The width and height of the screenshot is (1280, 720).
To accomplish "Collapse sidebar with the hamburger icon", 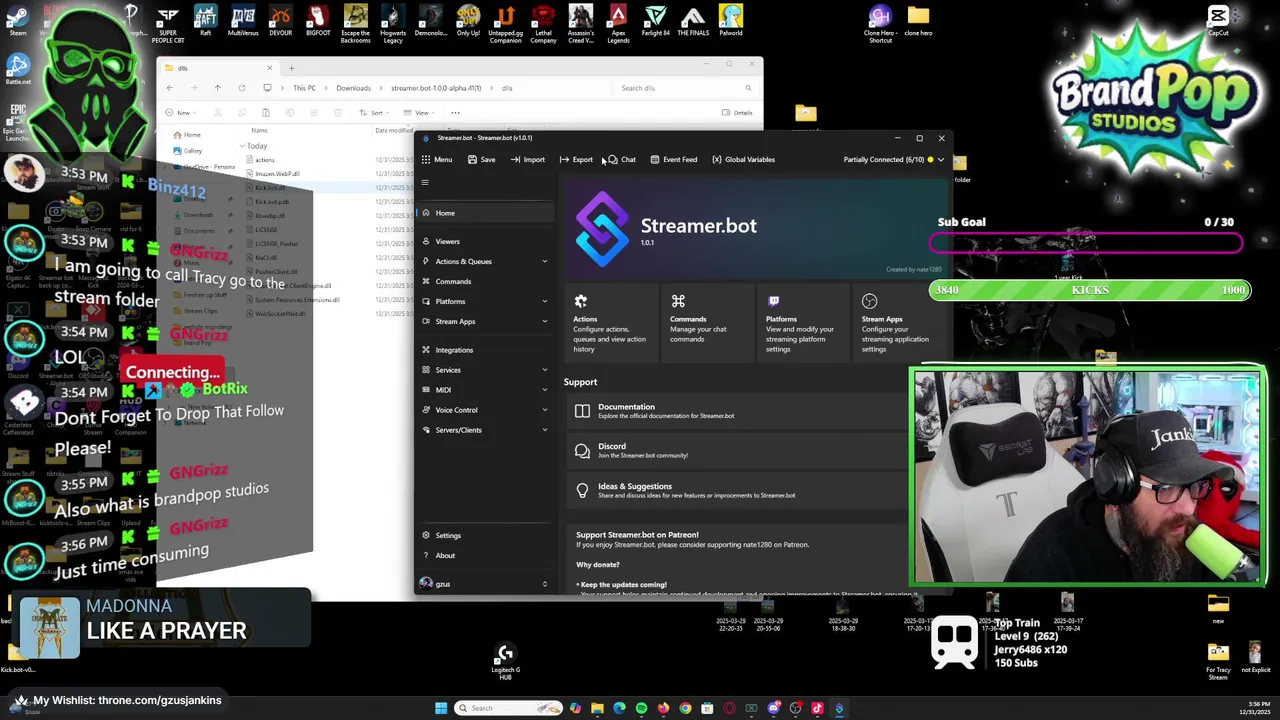I will [425, 182].
